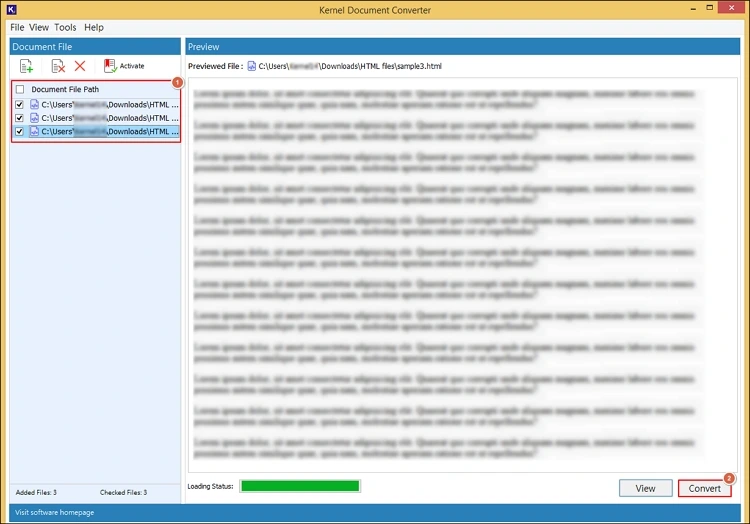
Task: Click the HTML file icon of first listed document
Action: click(34, 104)
